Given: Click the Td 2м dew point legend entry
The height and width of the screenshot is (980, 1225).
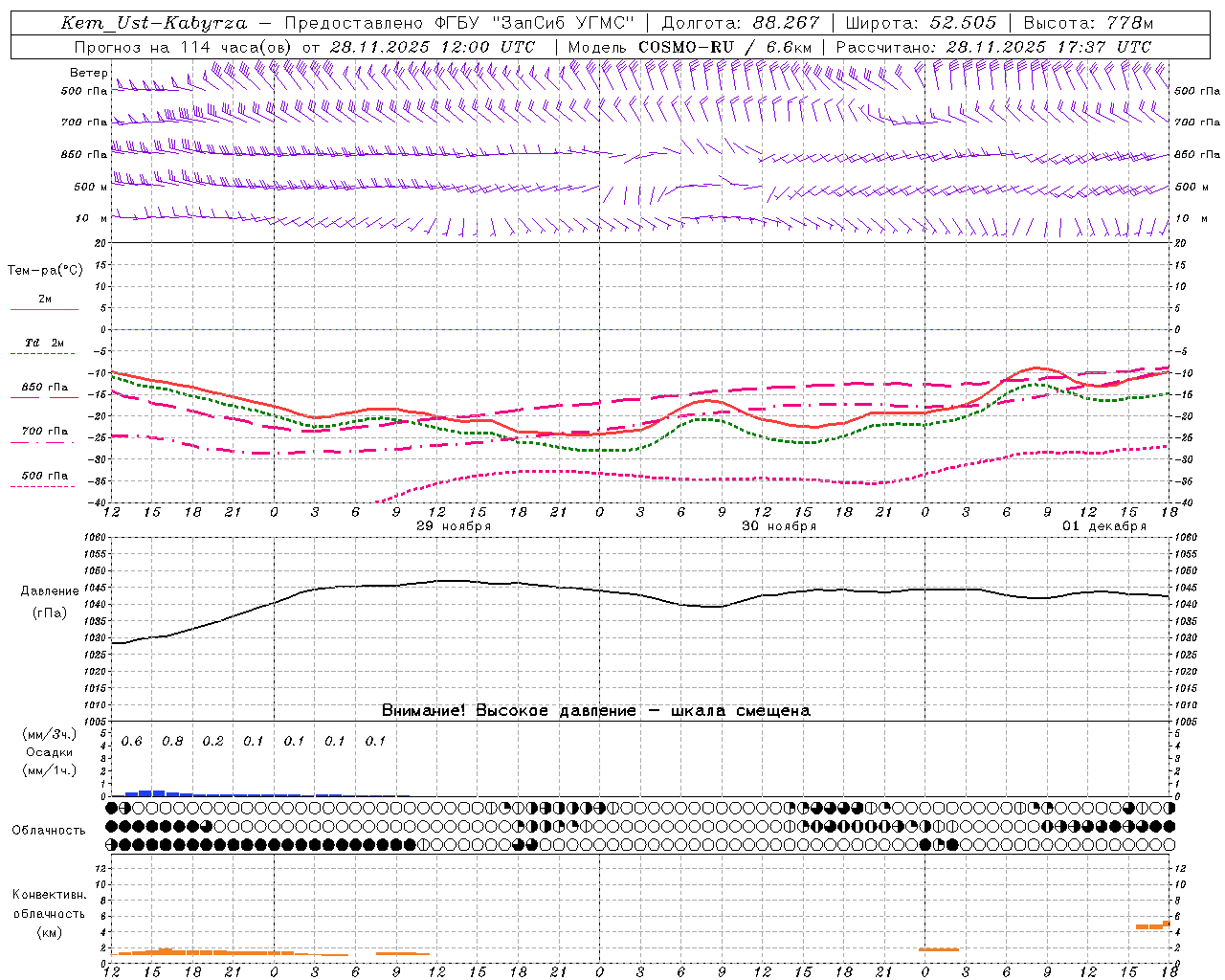Looking at the screenshot, I should pos(44,343).
